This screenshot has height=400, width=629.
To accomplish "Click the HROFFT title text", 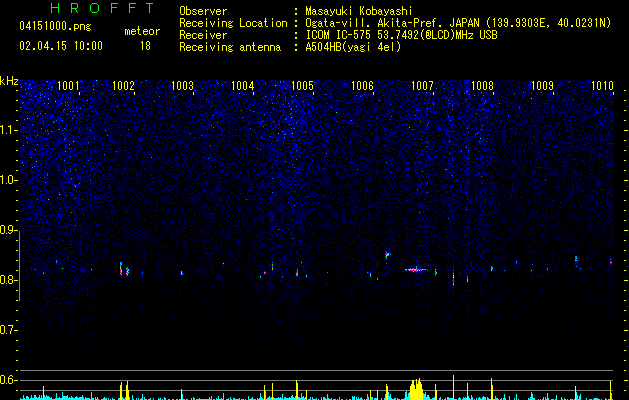I will click(x=102, y=8).
